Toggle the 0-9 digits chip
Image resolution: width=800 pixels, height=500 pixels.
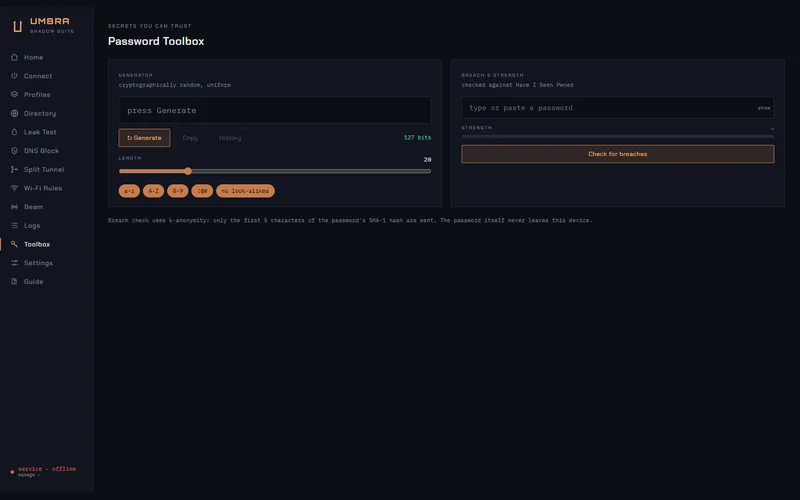click(x=178, y=191)
